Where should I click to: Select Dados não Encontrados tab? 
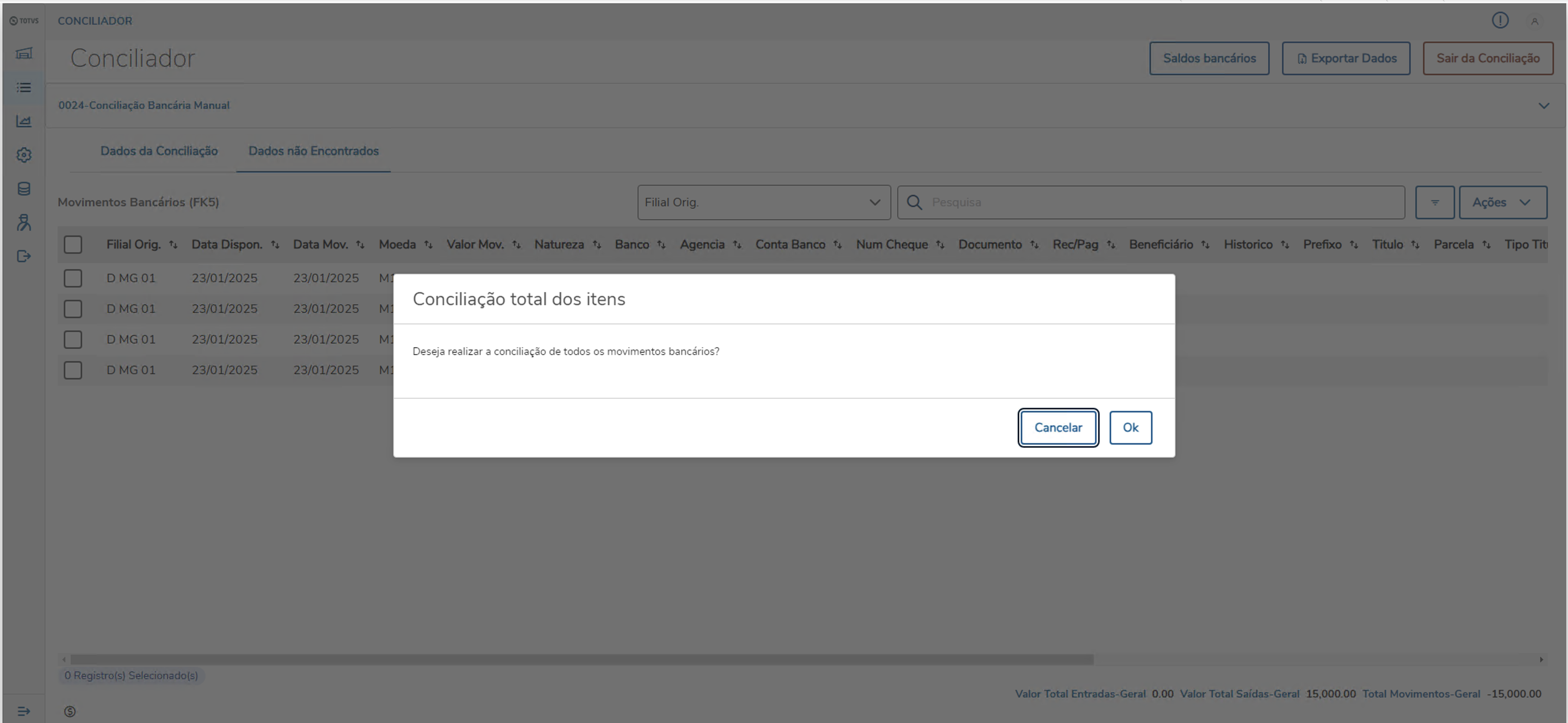[313, 151]
